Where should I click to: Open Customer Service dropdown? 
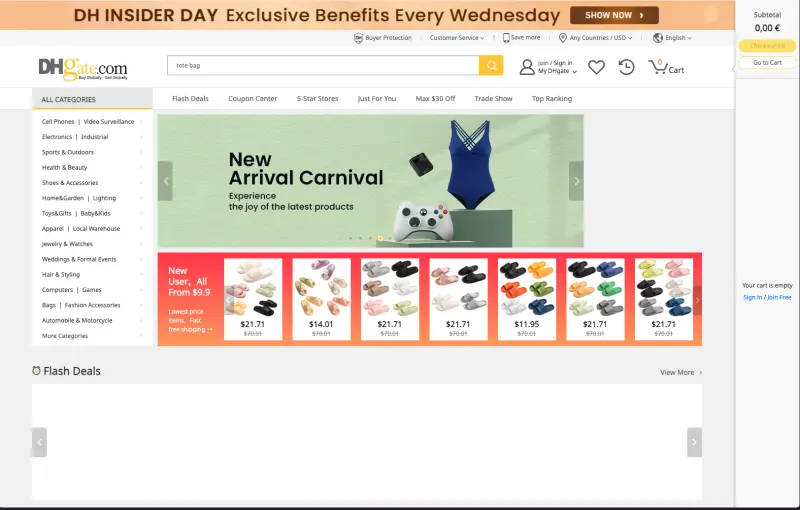coord(457,38)
